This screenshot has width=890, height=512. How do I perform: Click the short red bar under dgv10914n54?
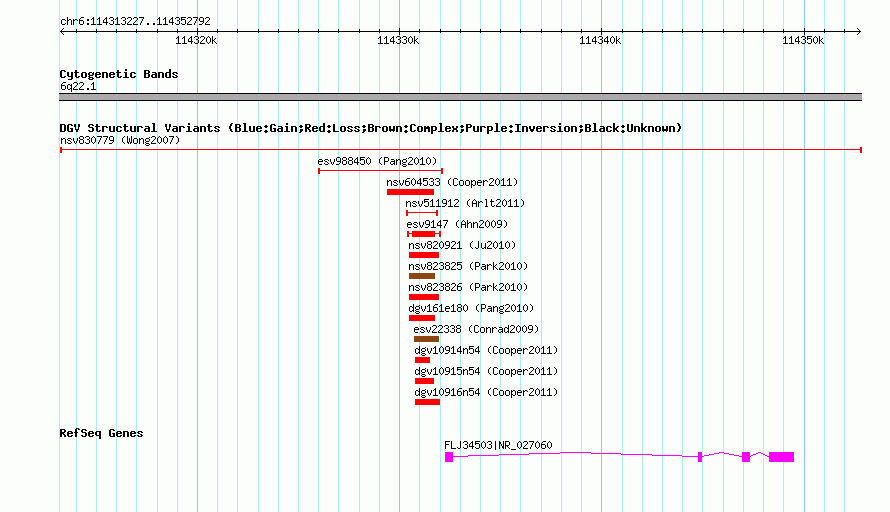(x=422, y=360)
